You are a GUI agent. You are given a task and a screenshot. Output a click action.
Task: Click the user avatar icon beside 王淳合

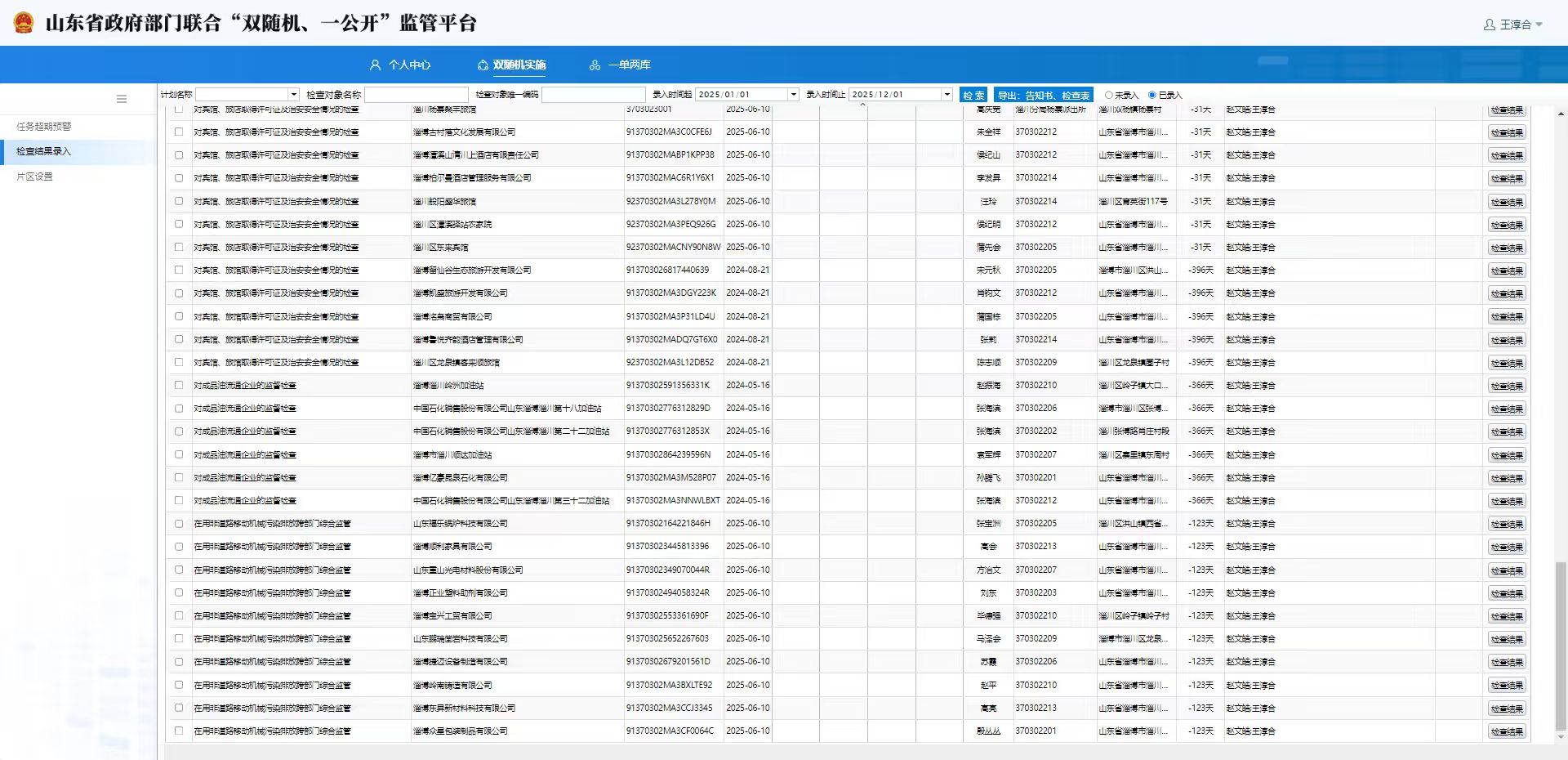point(1489,25)
